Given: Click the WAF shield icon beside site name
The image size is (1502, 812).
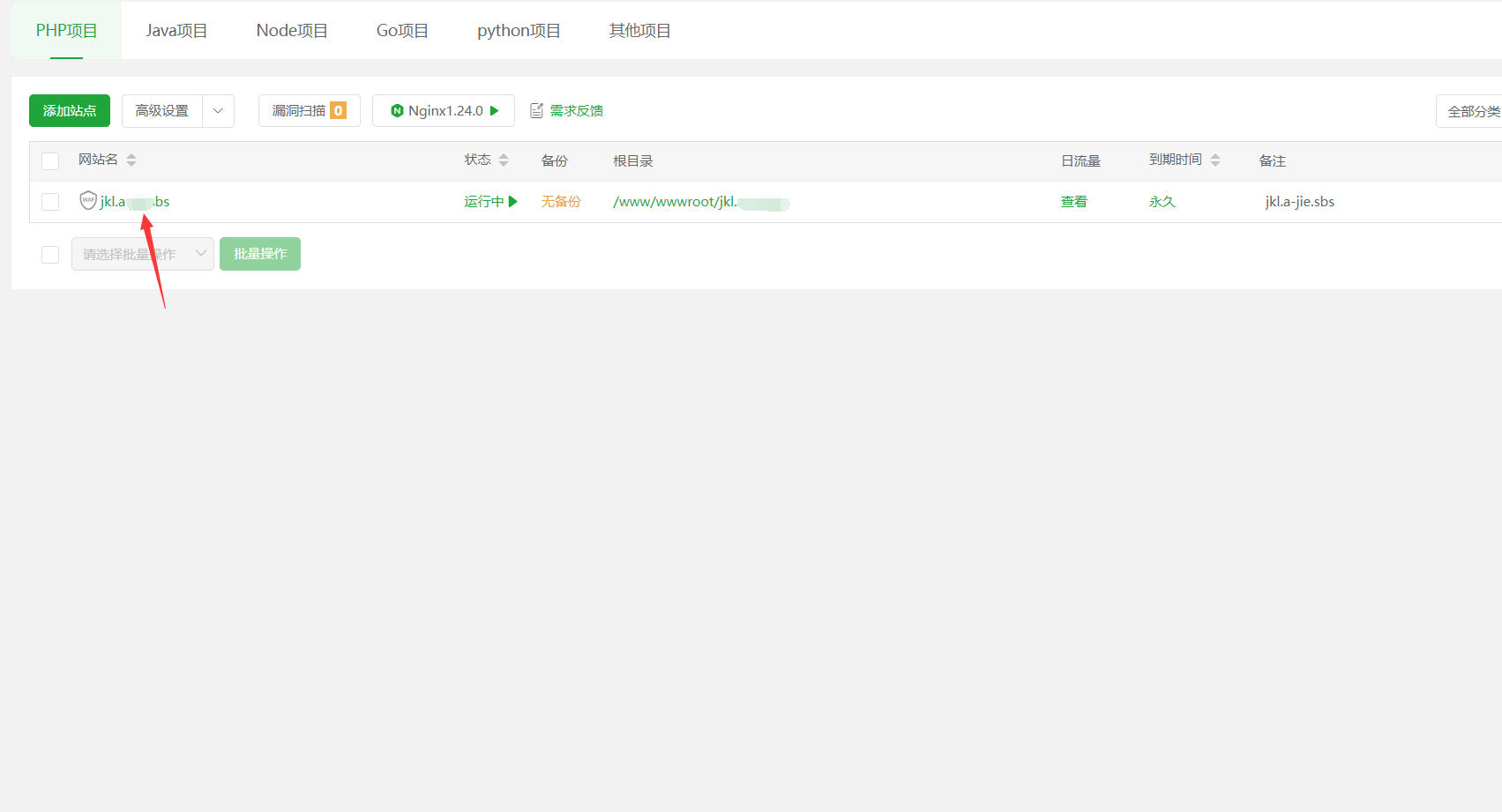Looking at the screenshot, I should [88, 200].
